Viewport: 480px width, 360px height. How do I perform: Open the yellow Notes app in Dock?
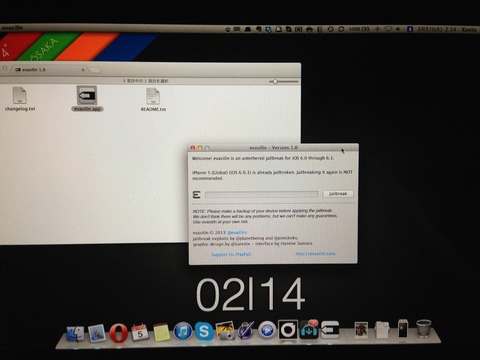pyautogui.click(x=162, y=332)
